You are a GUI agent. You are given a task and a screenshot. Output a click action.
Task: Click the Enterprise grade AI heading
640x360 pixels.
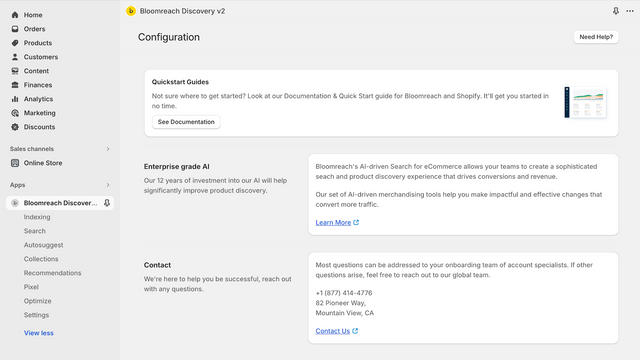(x=176, y=167)
